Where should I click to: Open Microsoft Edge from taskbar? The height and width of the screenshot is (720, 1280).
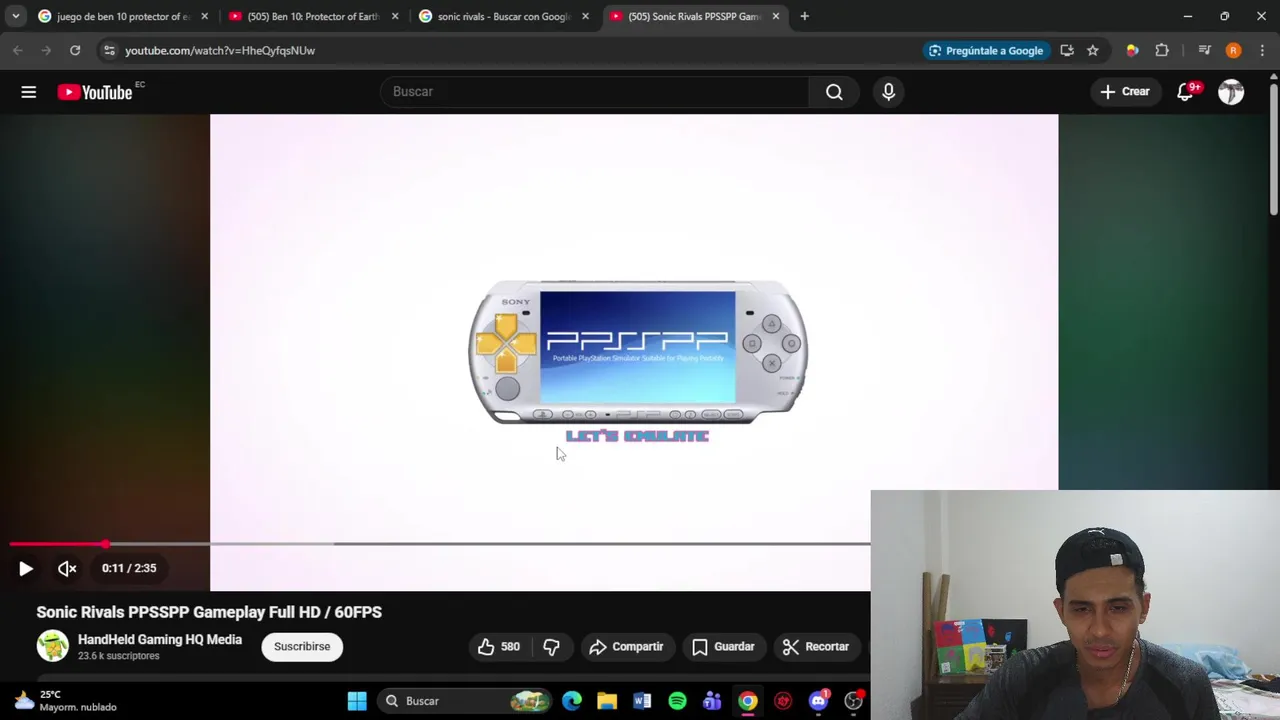pos(572,701)
